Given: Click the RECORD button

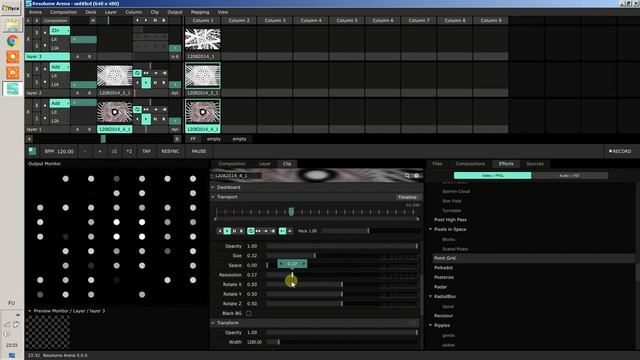Looking at the screenshot, I should [620, 151].
